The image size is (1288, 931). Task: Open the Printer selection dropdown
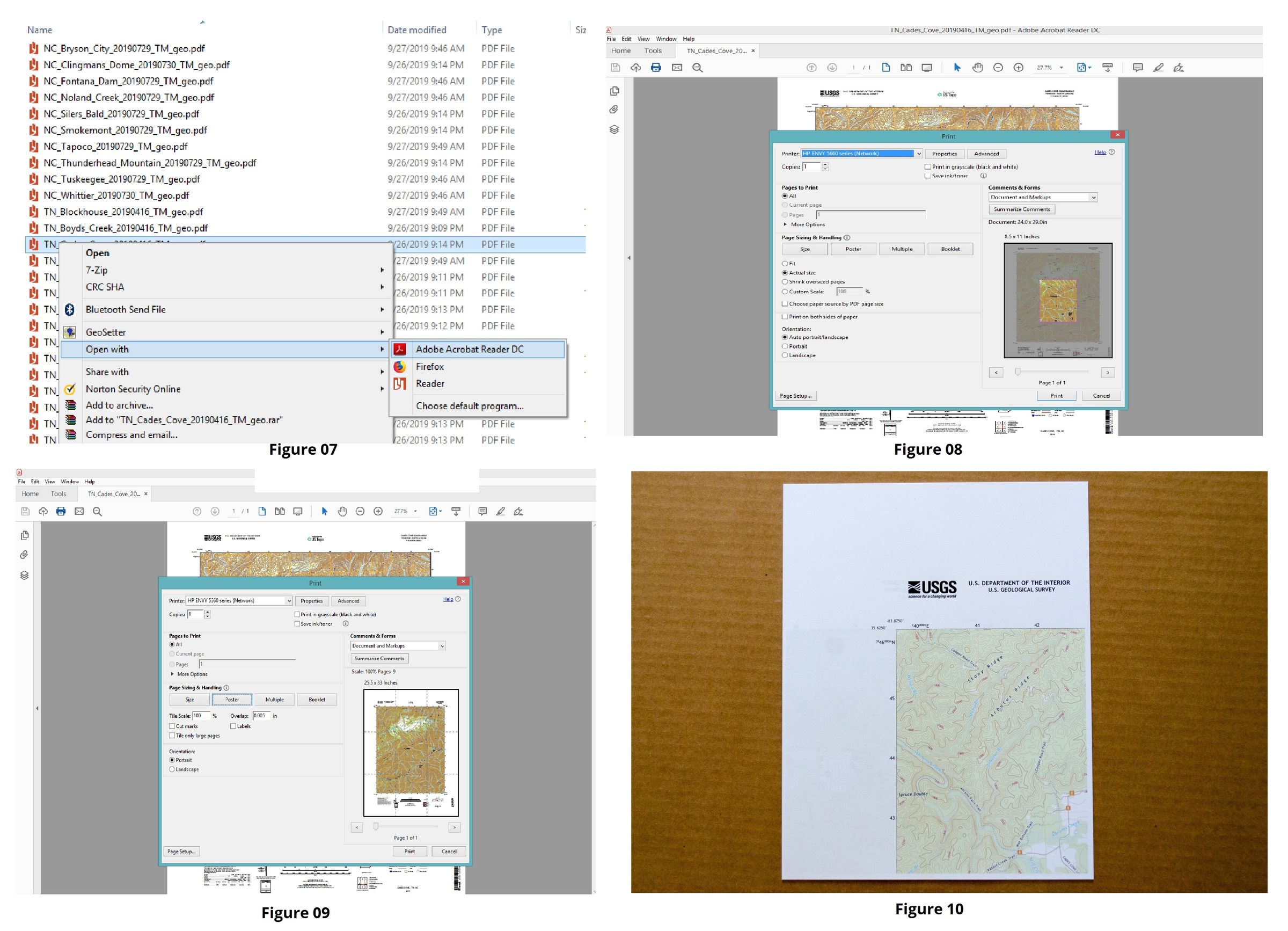coord(919,154)
